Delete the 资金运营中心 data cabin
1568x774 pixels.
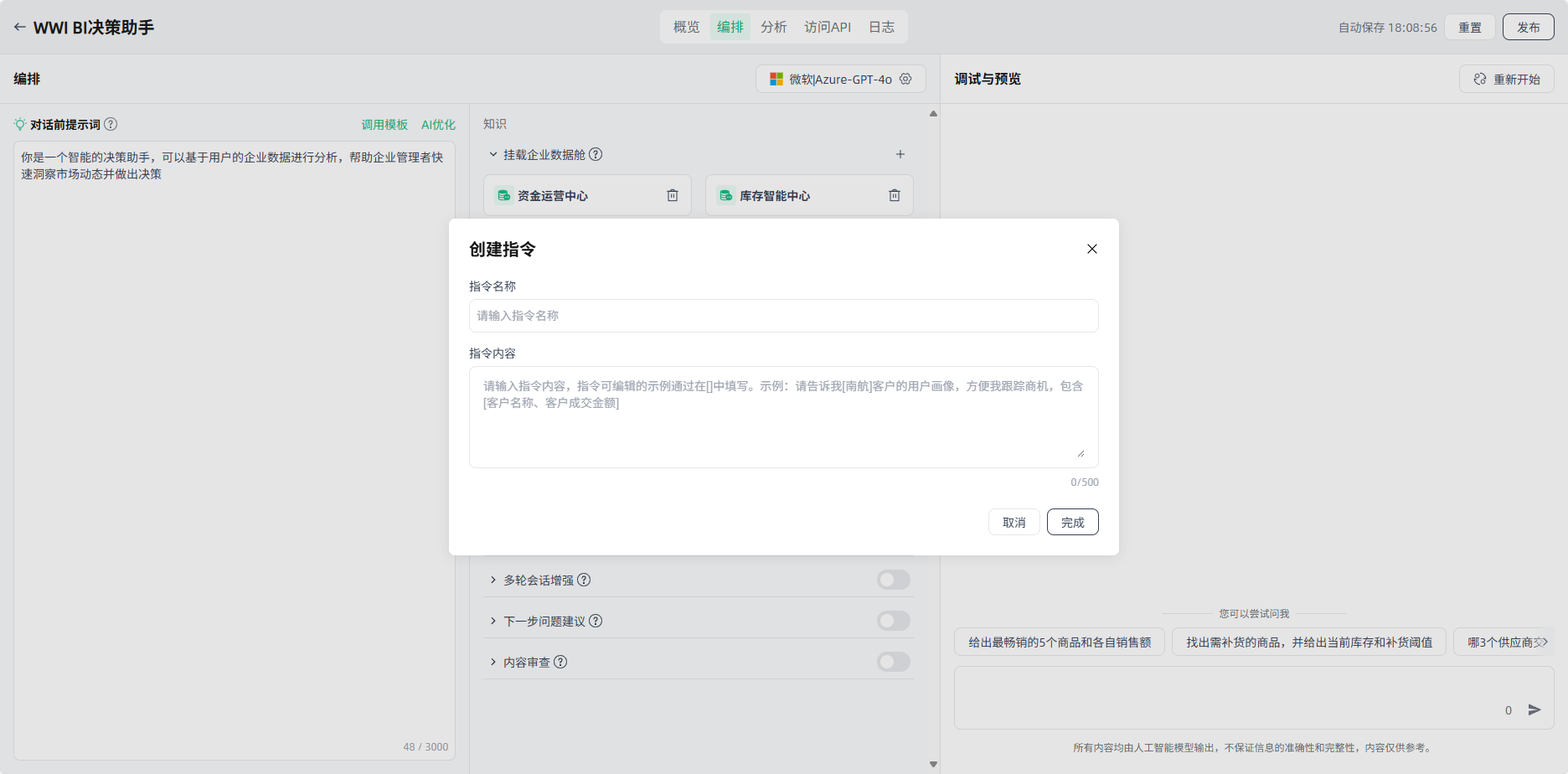(x=673, y=195)
